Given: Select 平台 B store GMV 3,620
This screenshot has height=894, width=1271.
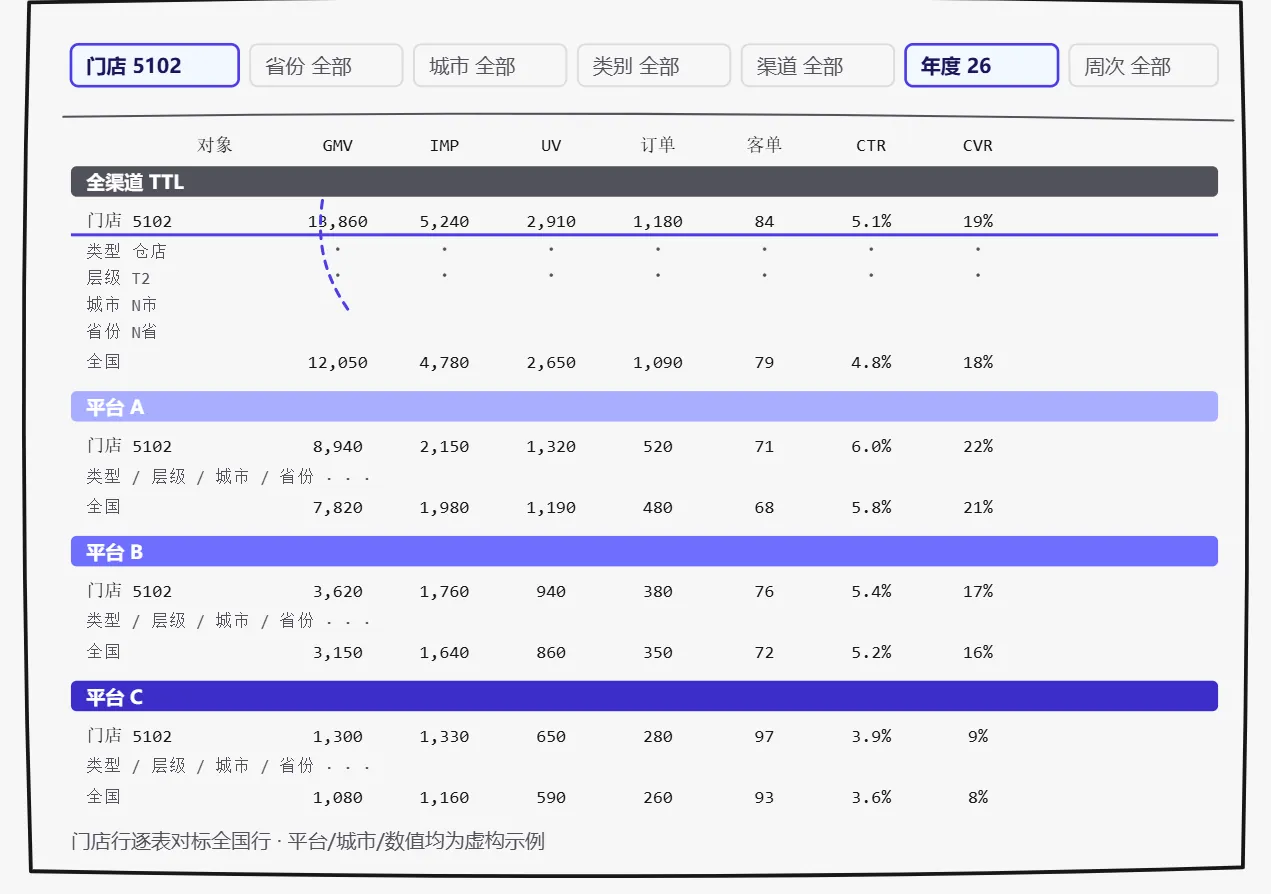Looking at the screenshot, I should [x=338, y=592].
